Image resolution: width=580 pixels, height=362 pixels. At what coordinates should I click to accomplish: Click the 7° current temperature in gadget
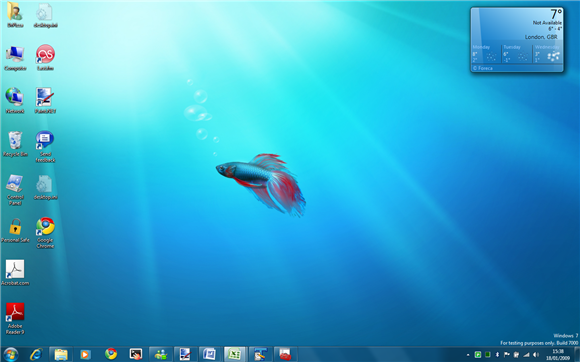556,14
